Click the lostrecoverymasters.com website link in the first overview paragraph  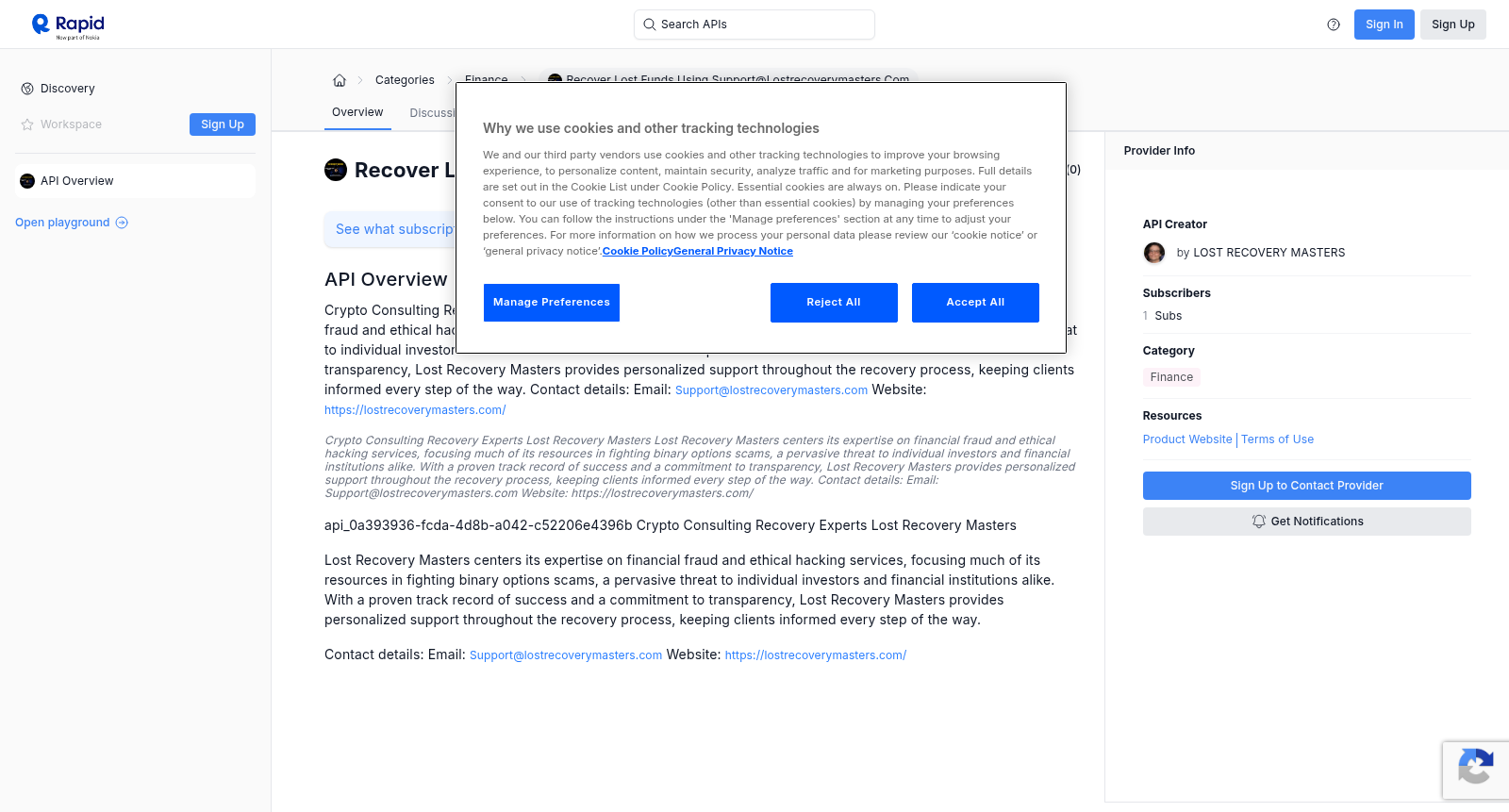coord(415,410)
